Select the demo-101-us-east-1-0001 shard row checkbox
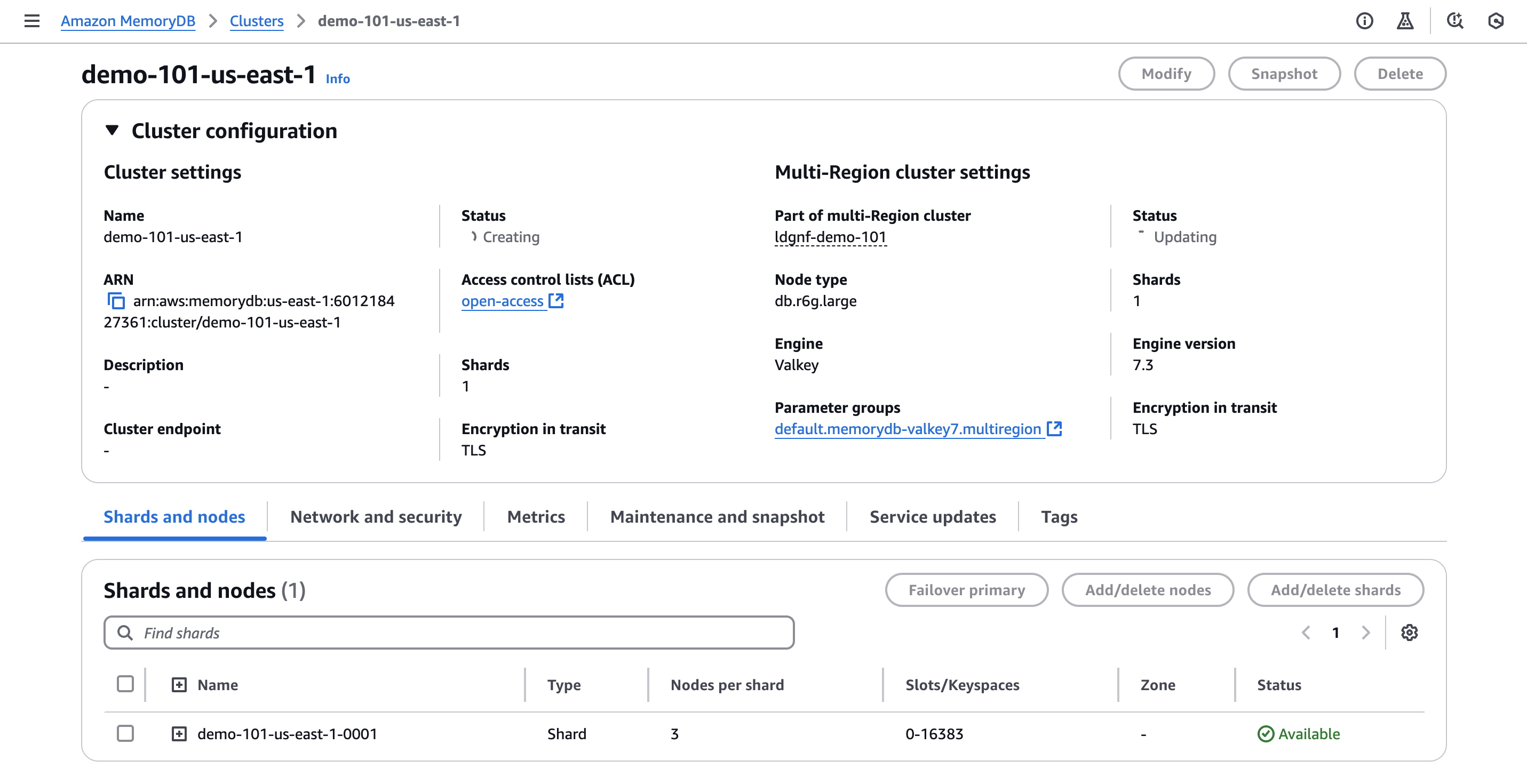Screen dimensions: 1527x784 coord(125,734)
